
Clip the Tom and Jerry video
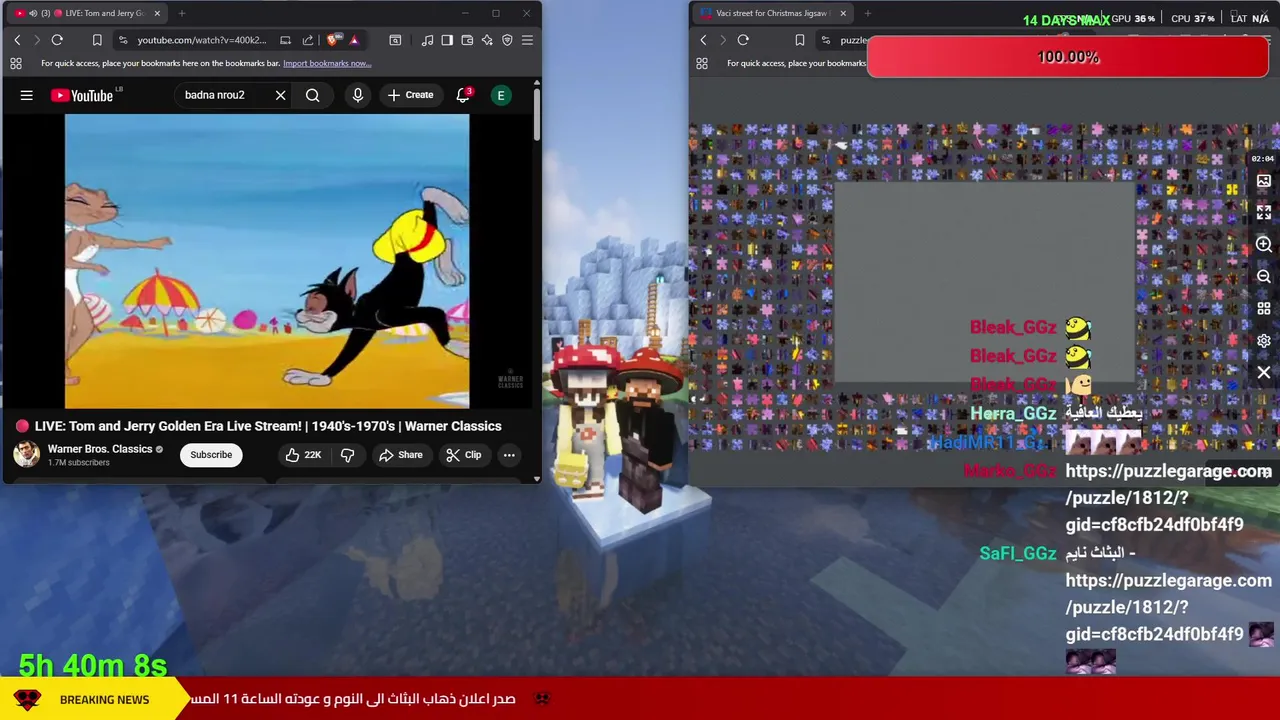(464, 455)
